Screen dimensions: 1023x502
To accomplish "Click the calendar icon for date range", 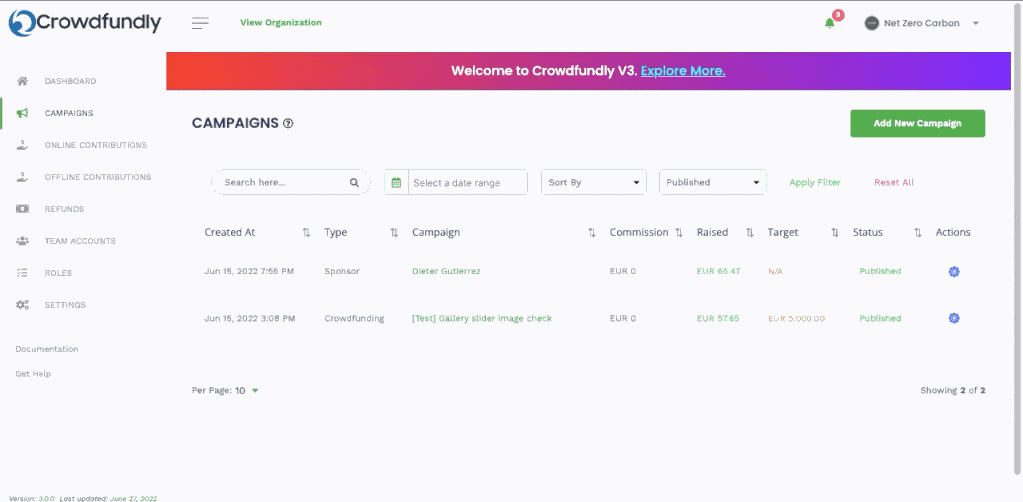I will tap(396, 183).
